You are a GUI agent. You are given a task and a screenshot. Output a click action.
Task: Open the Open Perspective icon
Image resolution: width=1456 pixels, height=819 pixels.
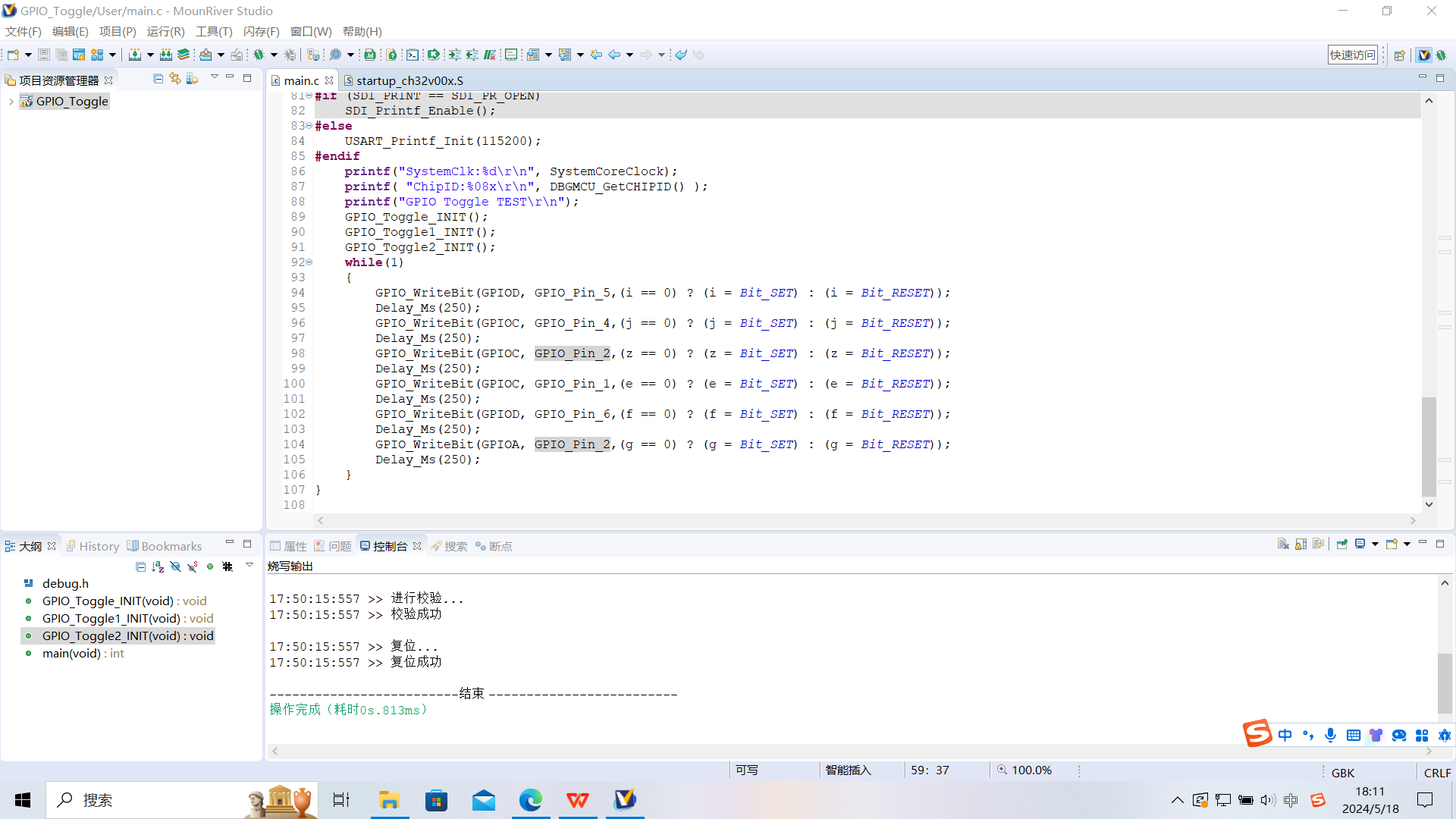pyautogui.click(x=1400, y=55)
